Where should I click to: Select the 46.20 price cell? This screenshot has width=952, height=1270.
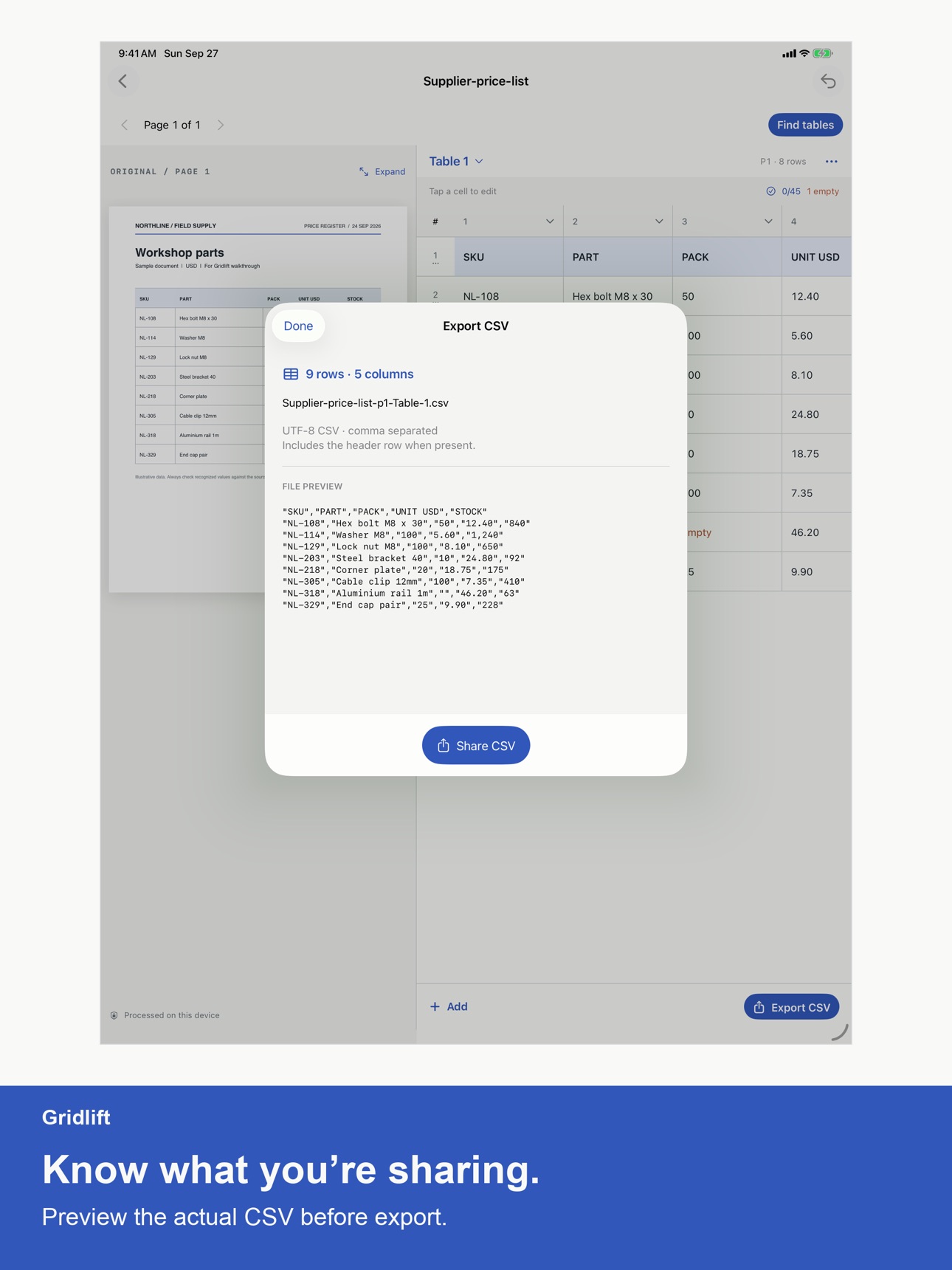816,532
